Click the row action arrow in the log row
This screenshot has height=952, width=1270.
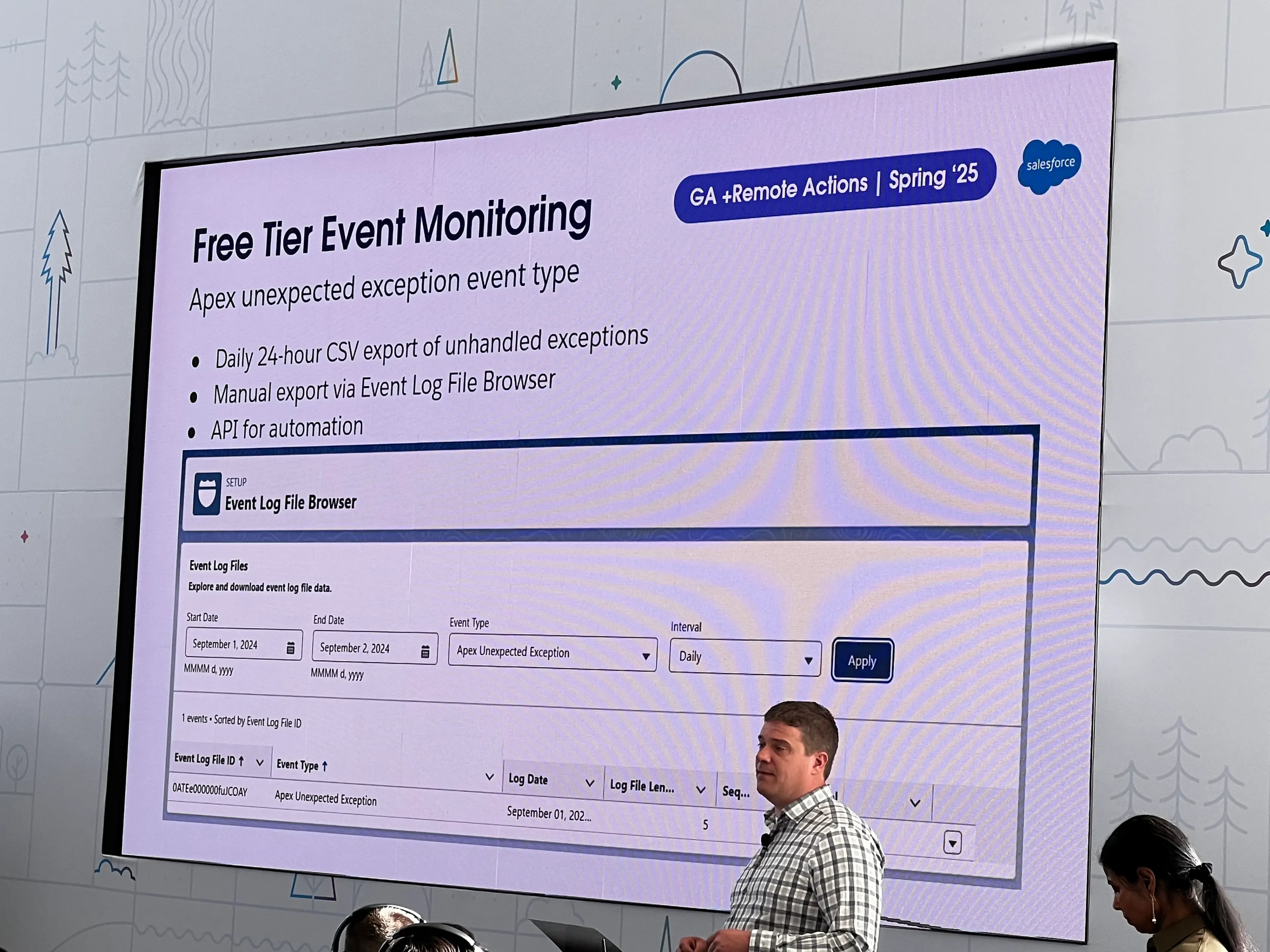click(x=952, y=842)
